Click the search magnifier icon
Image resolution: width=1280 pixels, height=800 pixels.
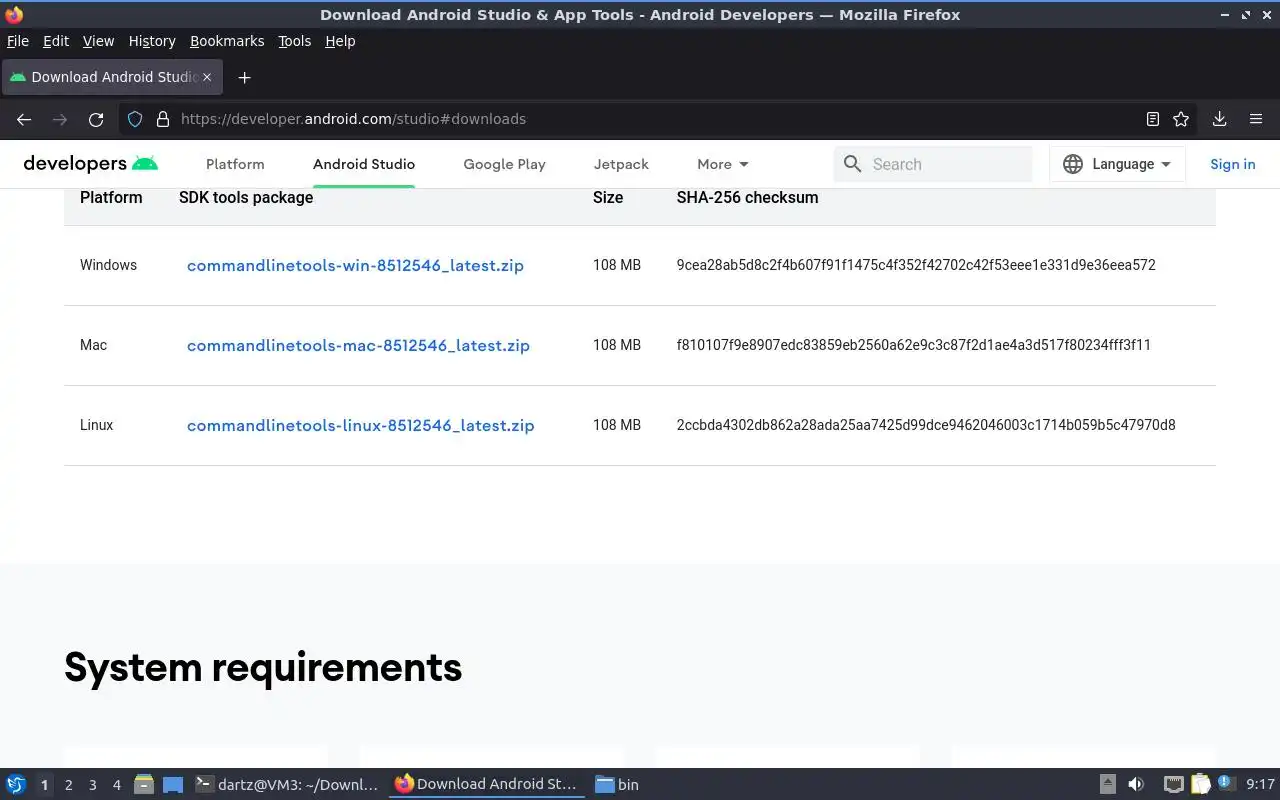pos(852,164)
